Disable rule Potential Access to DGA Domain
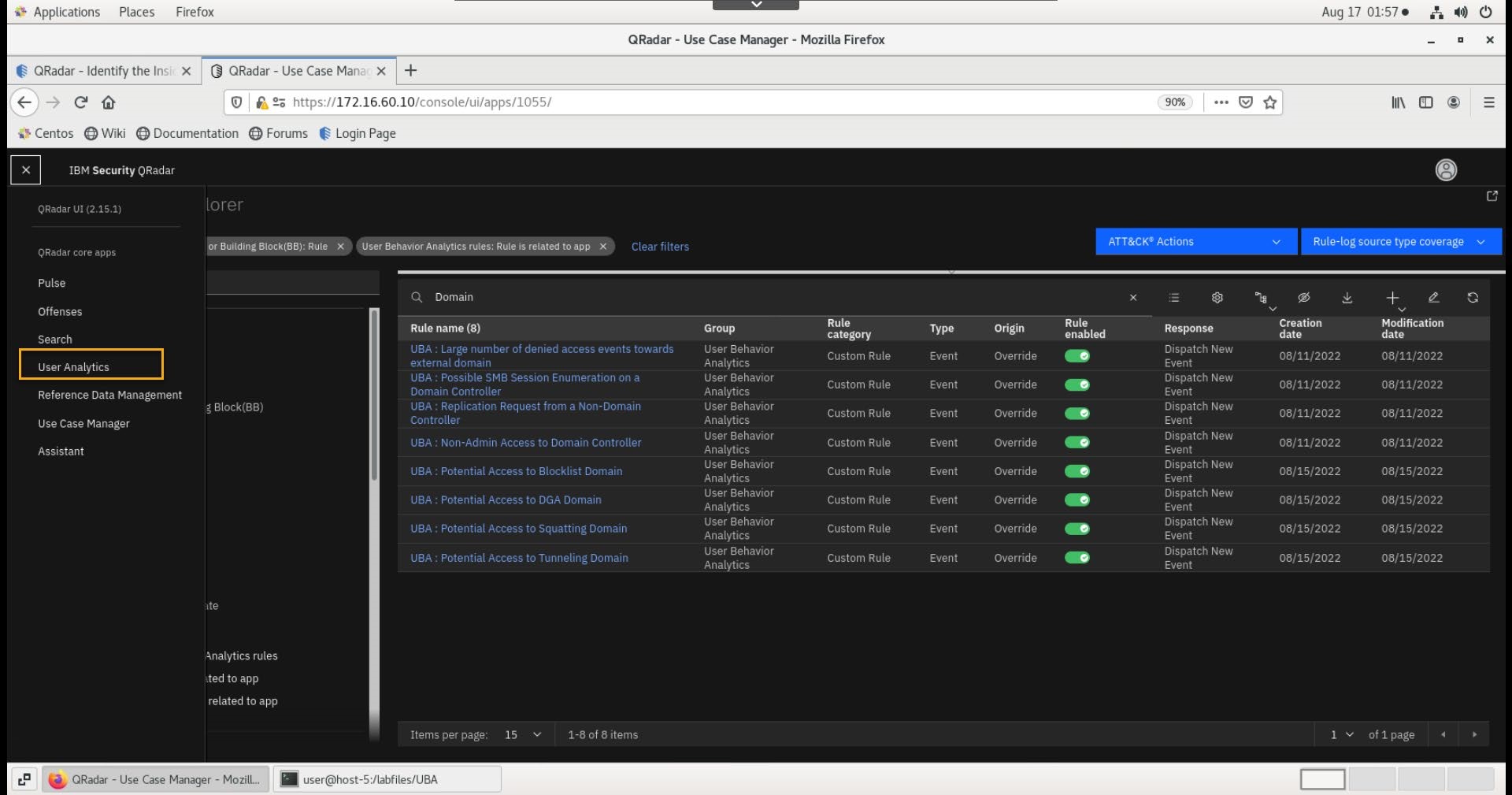Image resolution: width=1512 pixels, height=795 pixels. [1077, 500]
